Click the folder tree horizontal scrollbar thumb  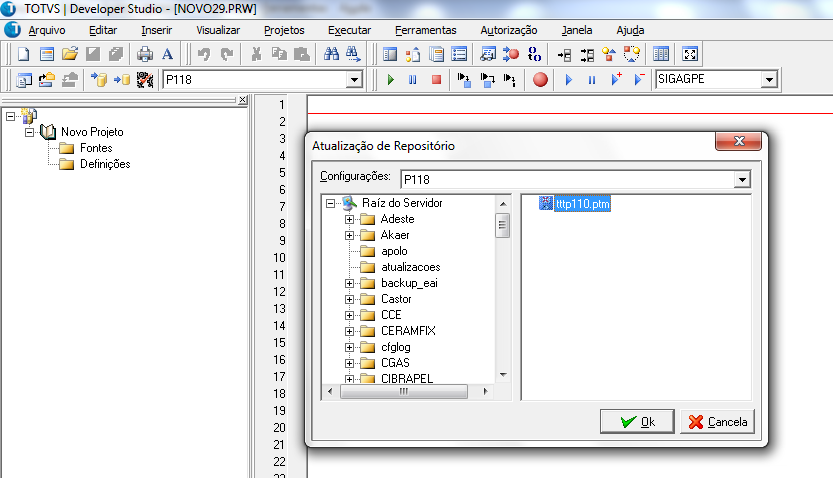(403, 391)
